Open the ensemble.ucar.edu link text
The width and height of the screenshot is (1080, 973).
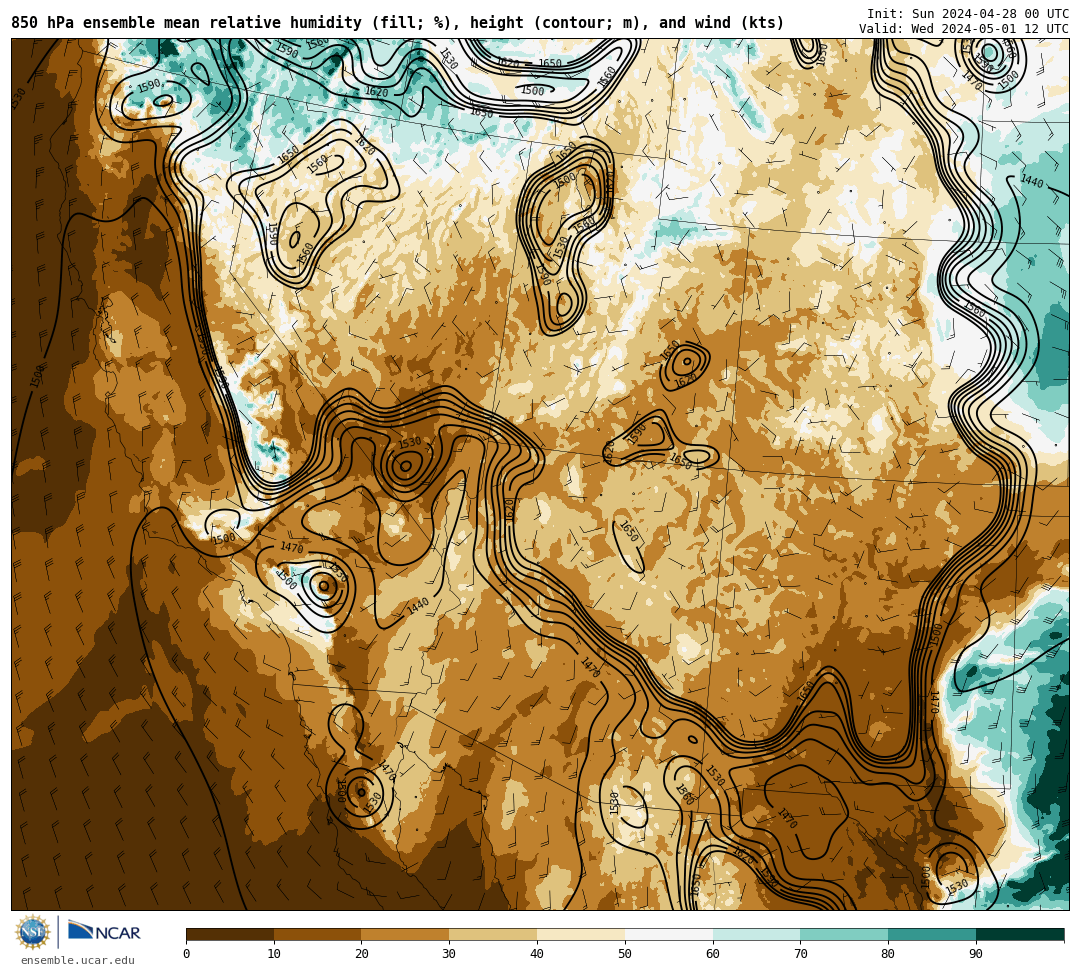click(78, 960)
